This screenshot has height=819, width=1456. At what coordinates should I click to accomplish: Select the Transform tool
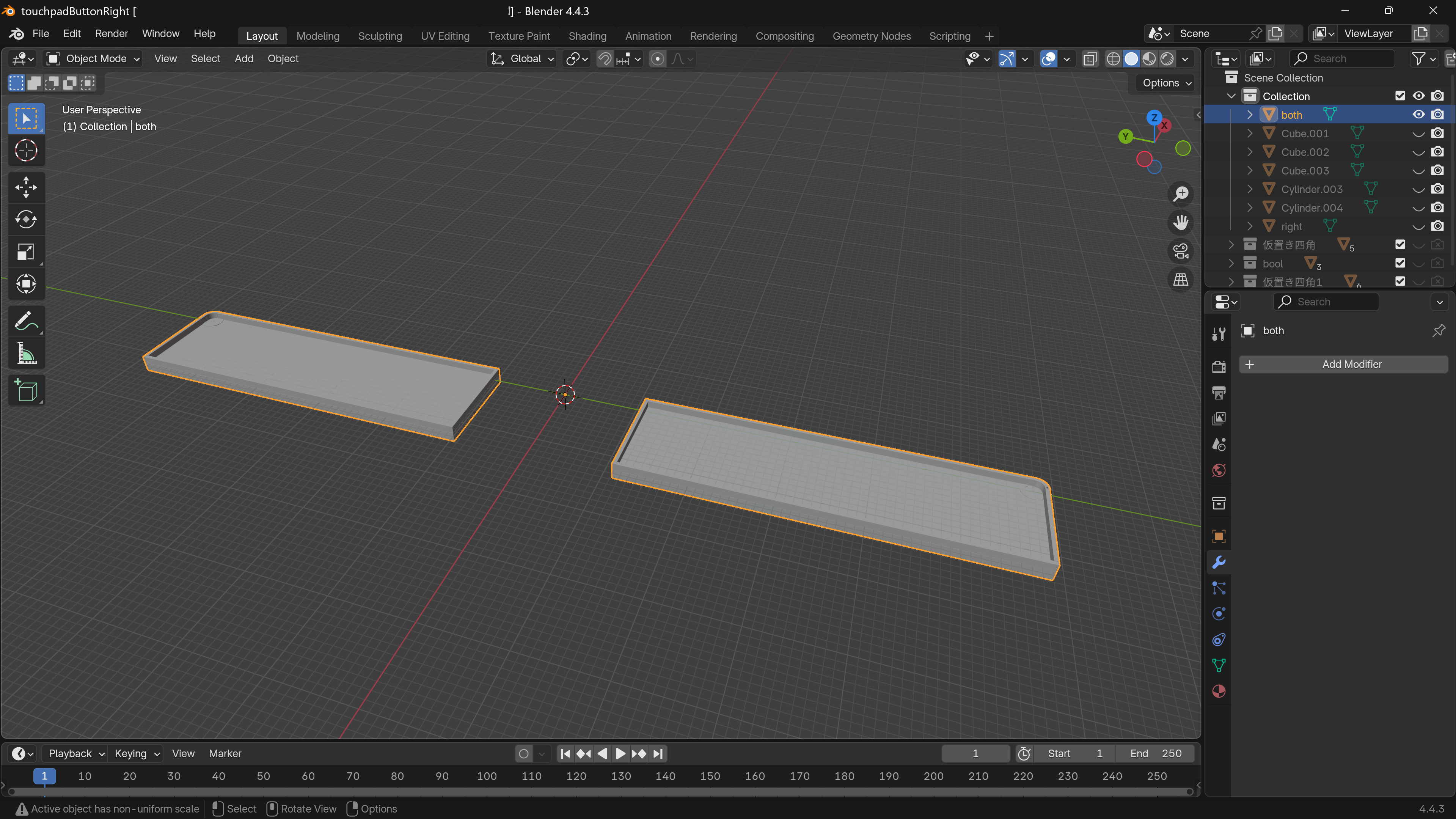tap(26, 284)
